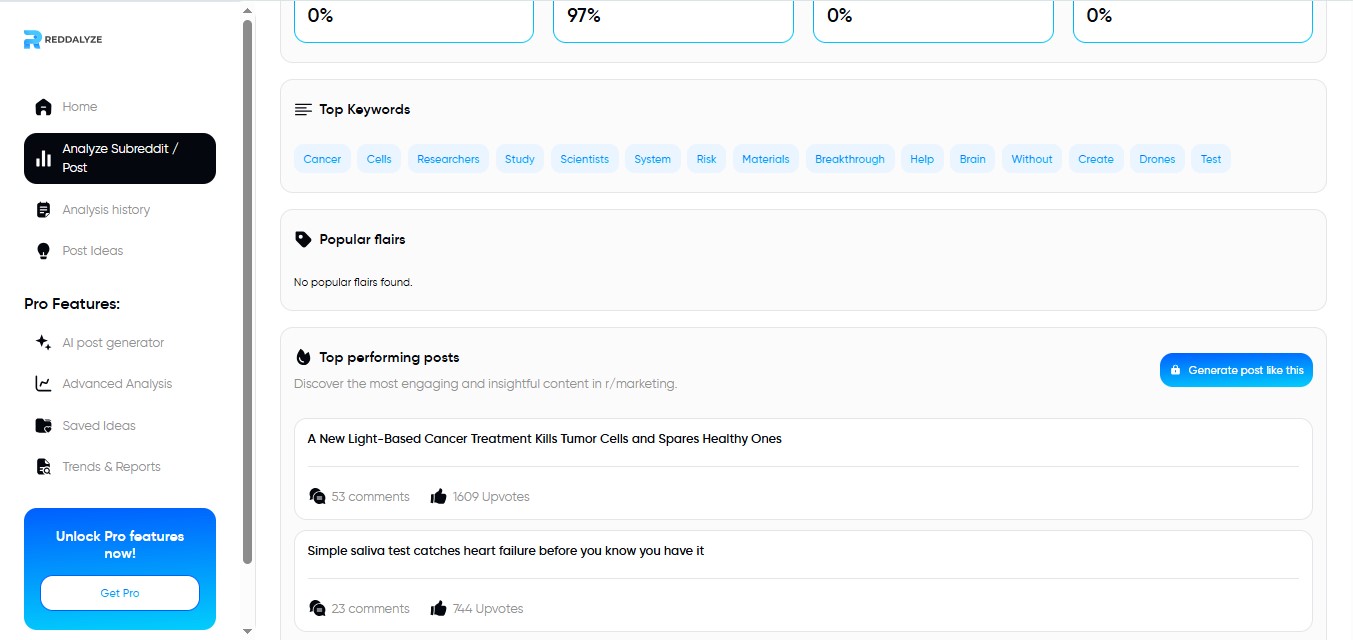
Task: Select the Home icon in the sidebar
Action: (x=44, y=106)
